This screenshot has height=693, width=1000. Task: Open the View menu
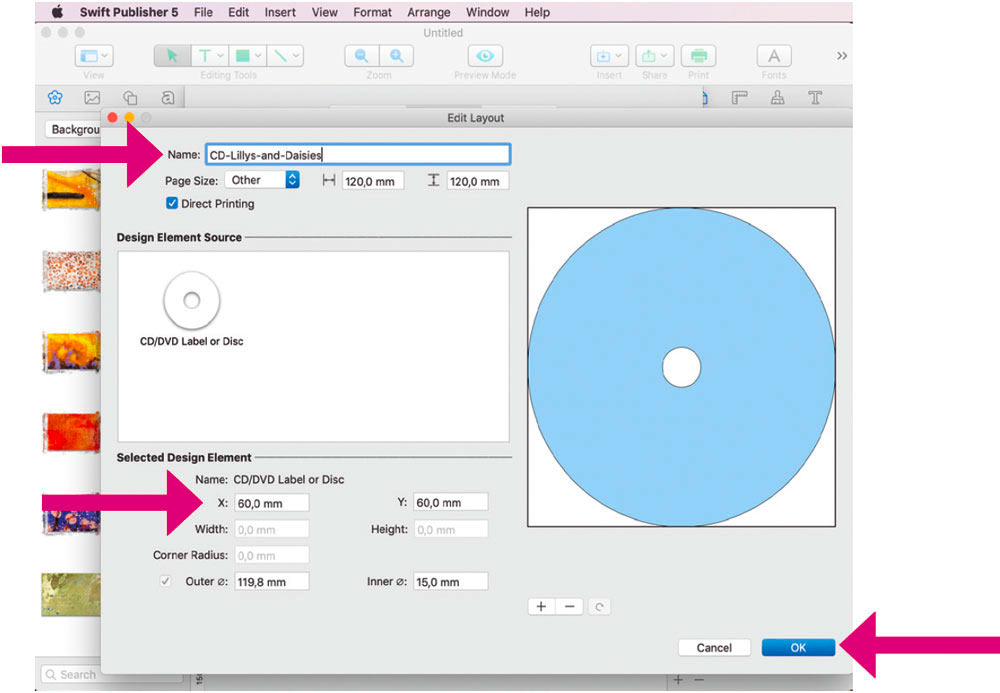[325, 12]
